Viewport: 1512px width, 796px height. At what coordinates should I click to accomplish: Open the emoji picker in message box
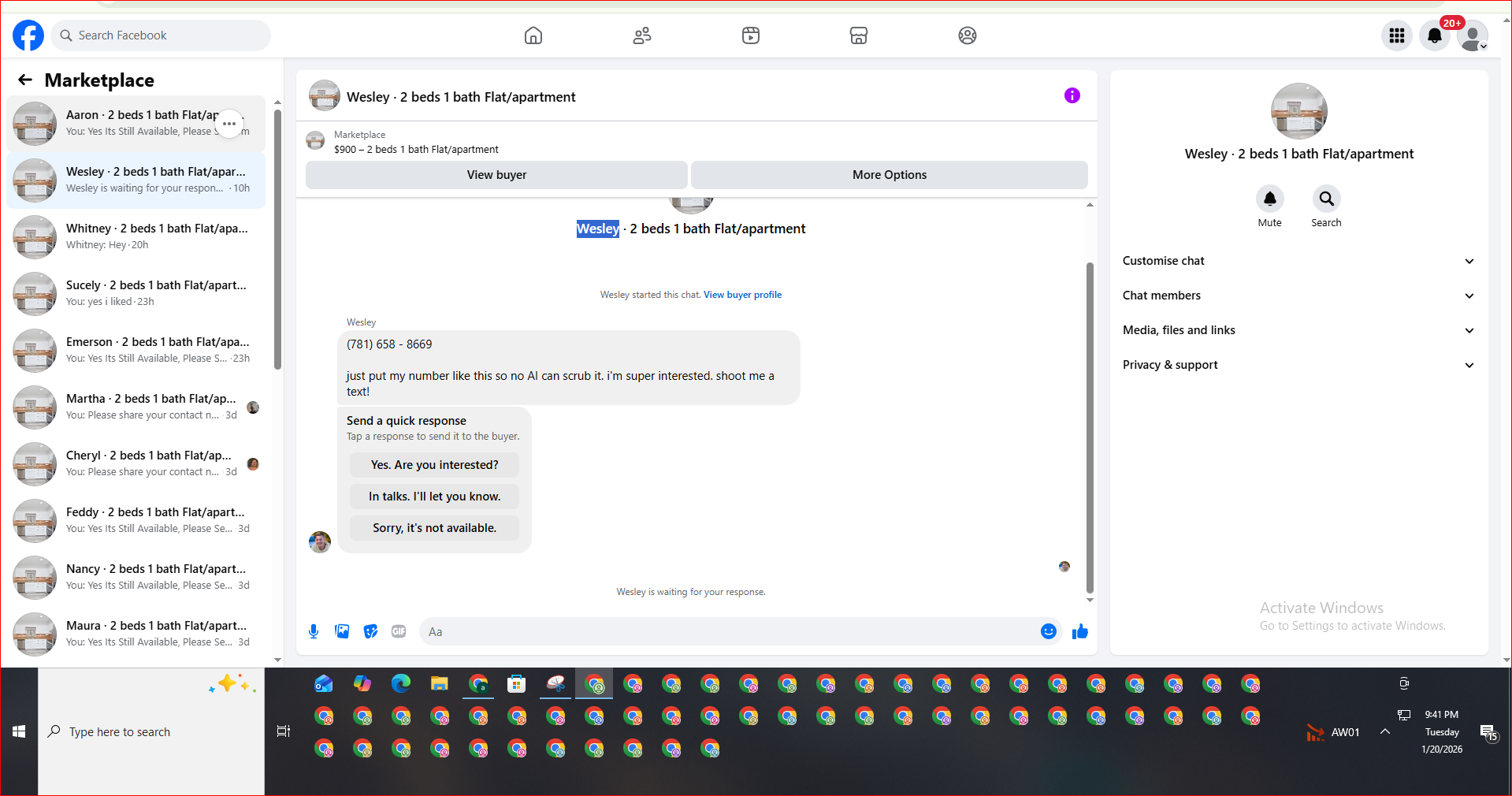(x=1049, y=631)
